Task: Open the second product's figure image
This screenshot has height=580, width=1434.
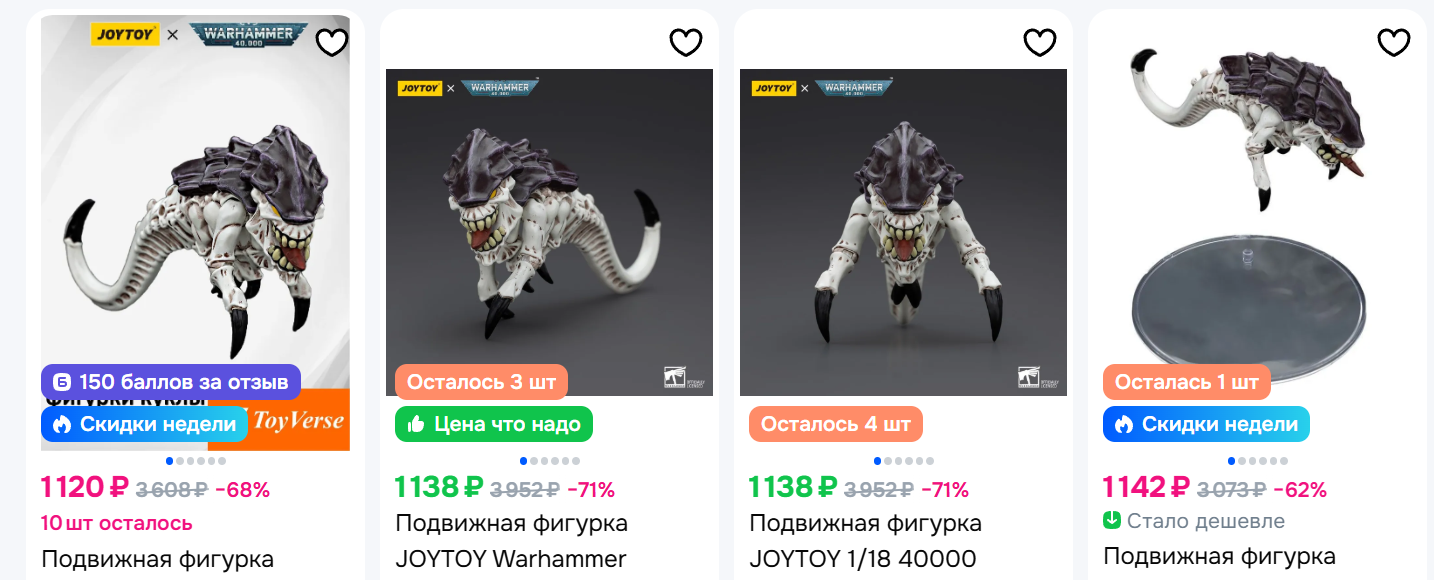Action: point(549,232)
